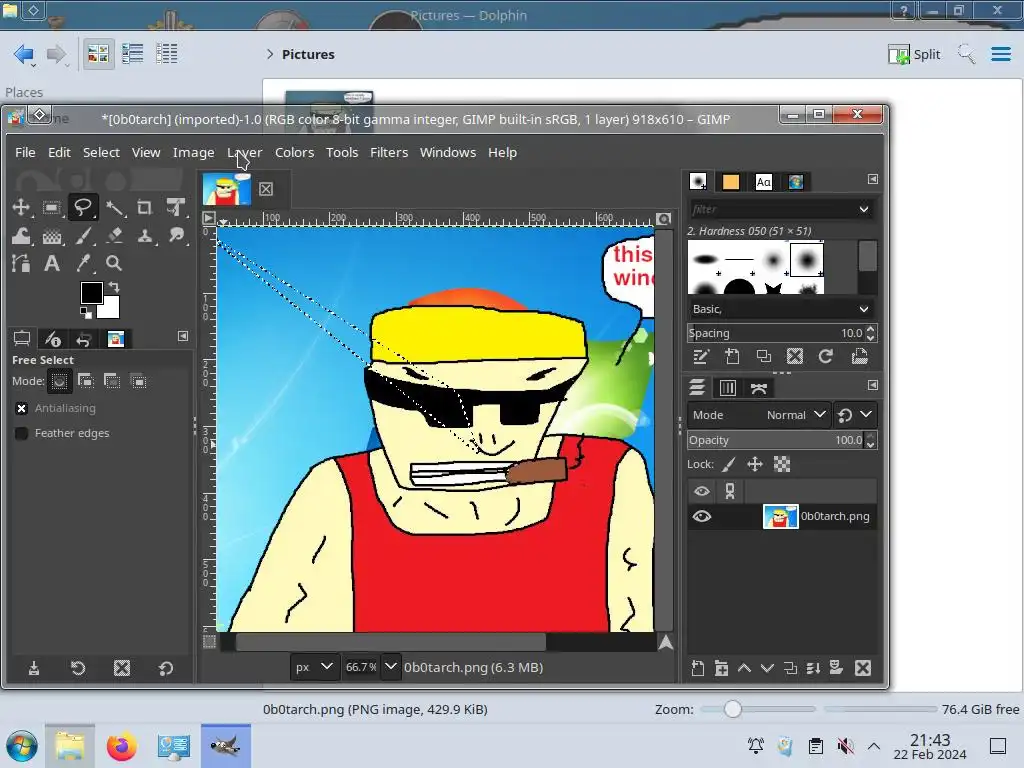
Task: Open the image unit px dropdown
Action: click(x=315, y=667)
